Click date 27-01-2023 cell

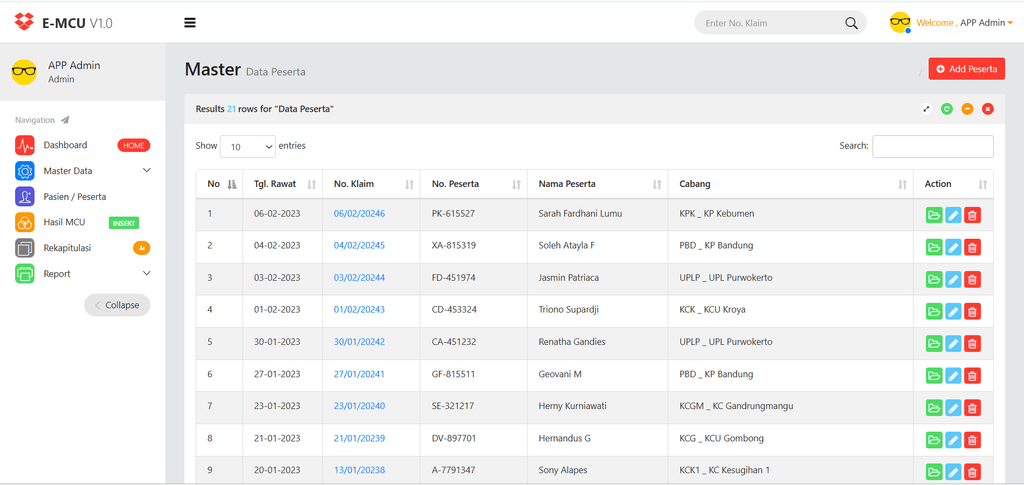point(277,374)
